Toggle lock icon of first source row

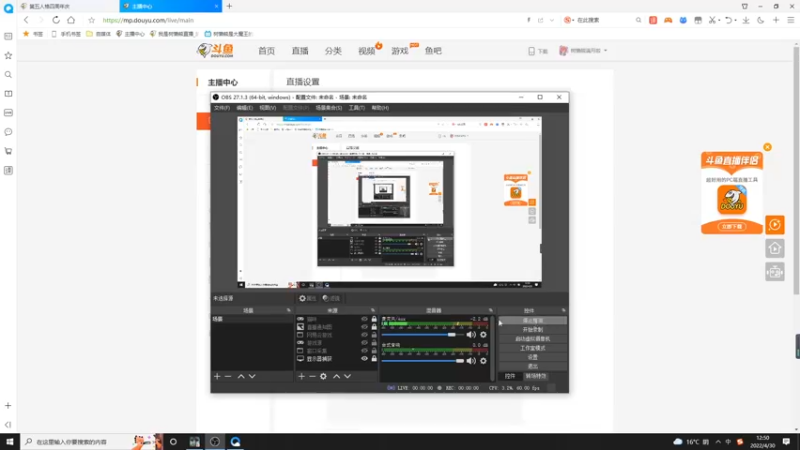click(374, 319)
